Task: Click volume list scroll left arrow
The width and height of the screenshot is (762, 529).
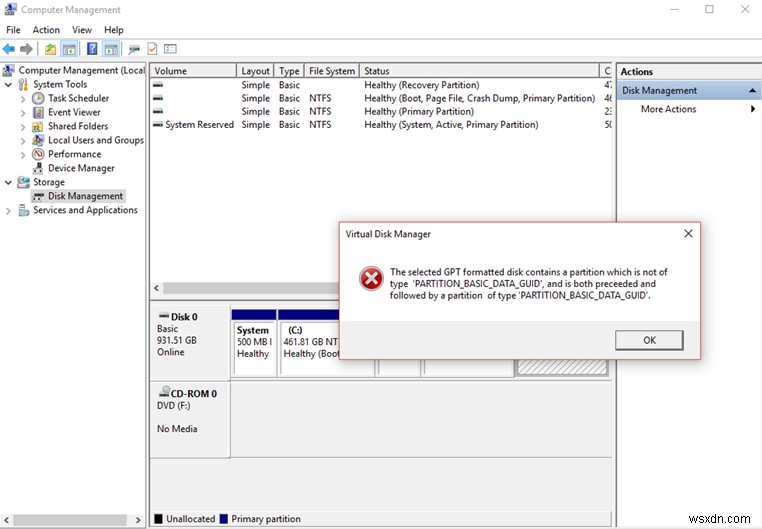Action: [x=156, y=288]
